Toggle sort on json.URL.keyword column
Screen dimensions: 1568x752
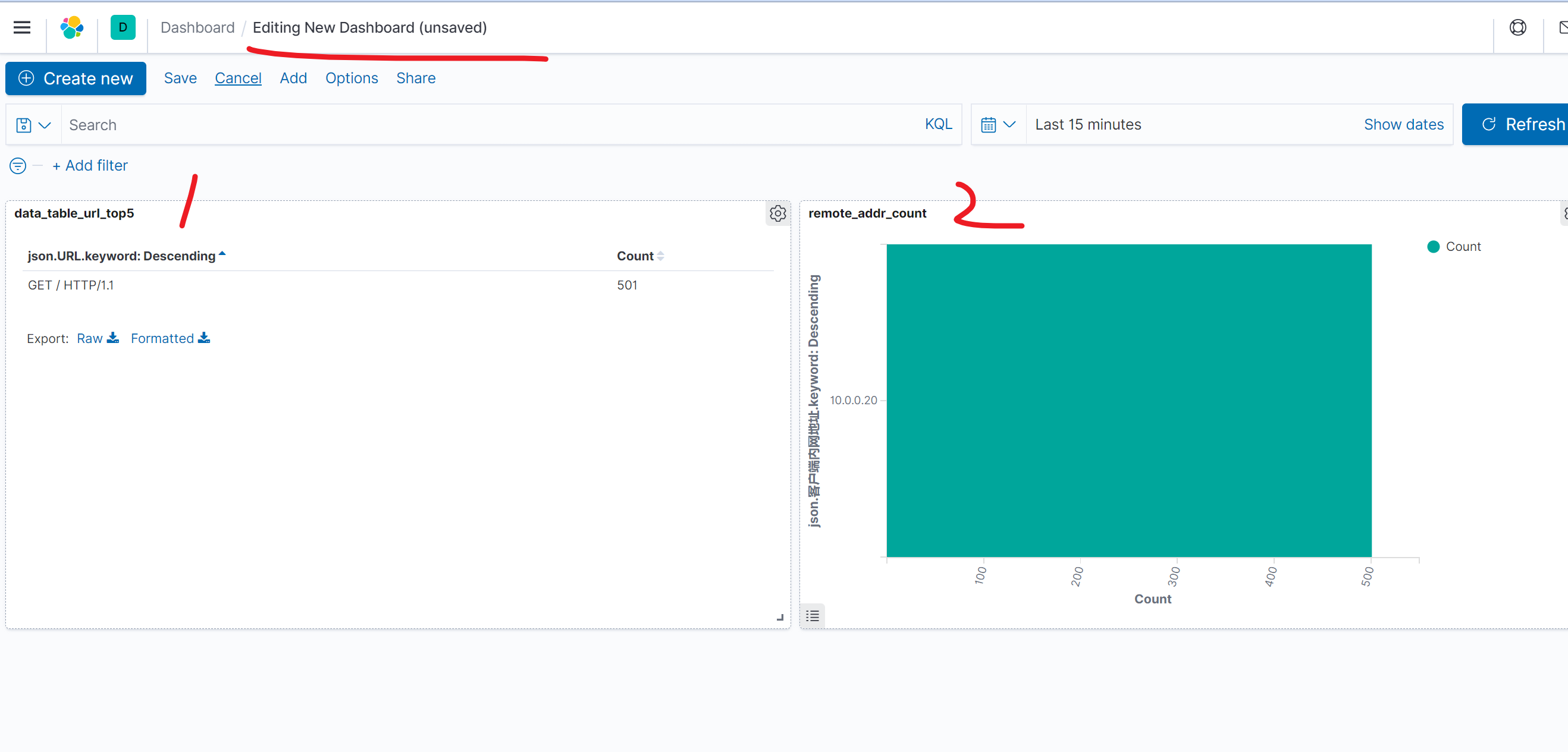tap(222, 256)
